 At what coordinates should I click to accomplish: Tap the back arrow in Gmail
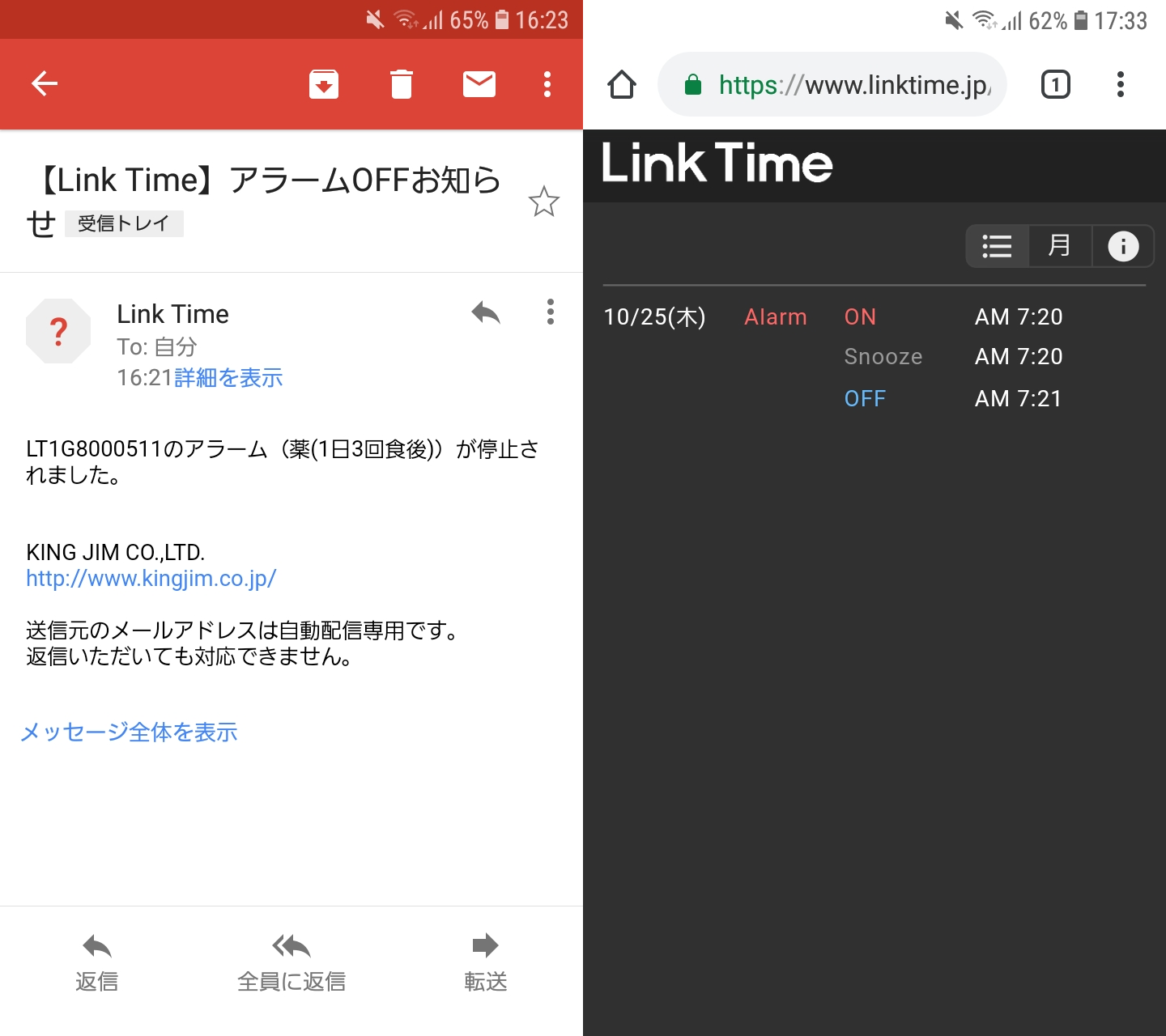(x=45, y=83)
